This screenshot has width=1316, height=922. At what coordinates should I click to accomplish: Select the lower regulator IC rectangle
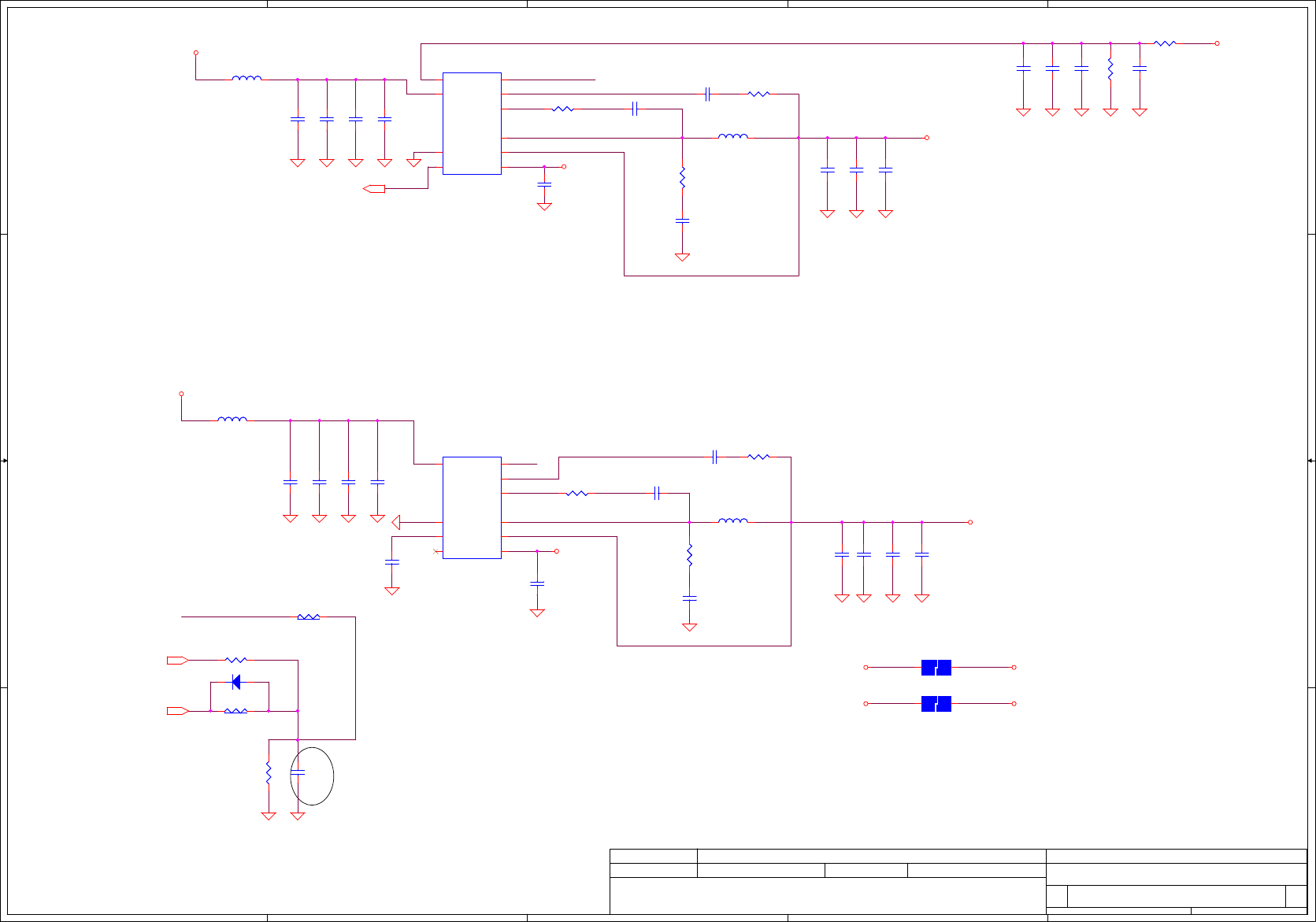472,508
